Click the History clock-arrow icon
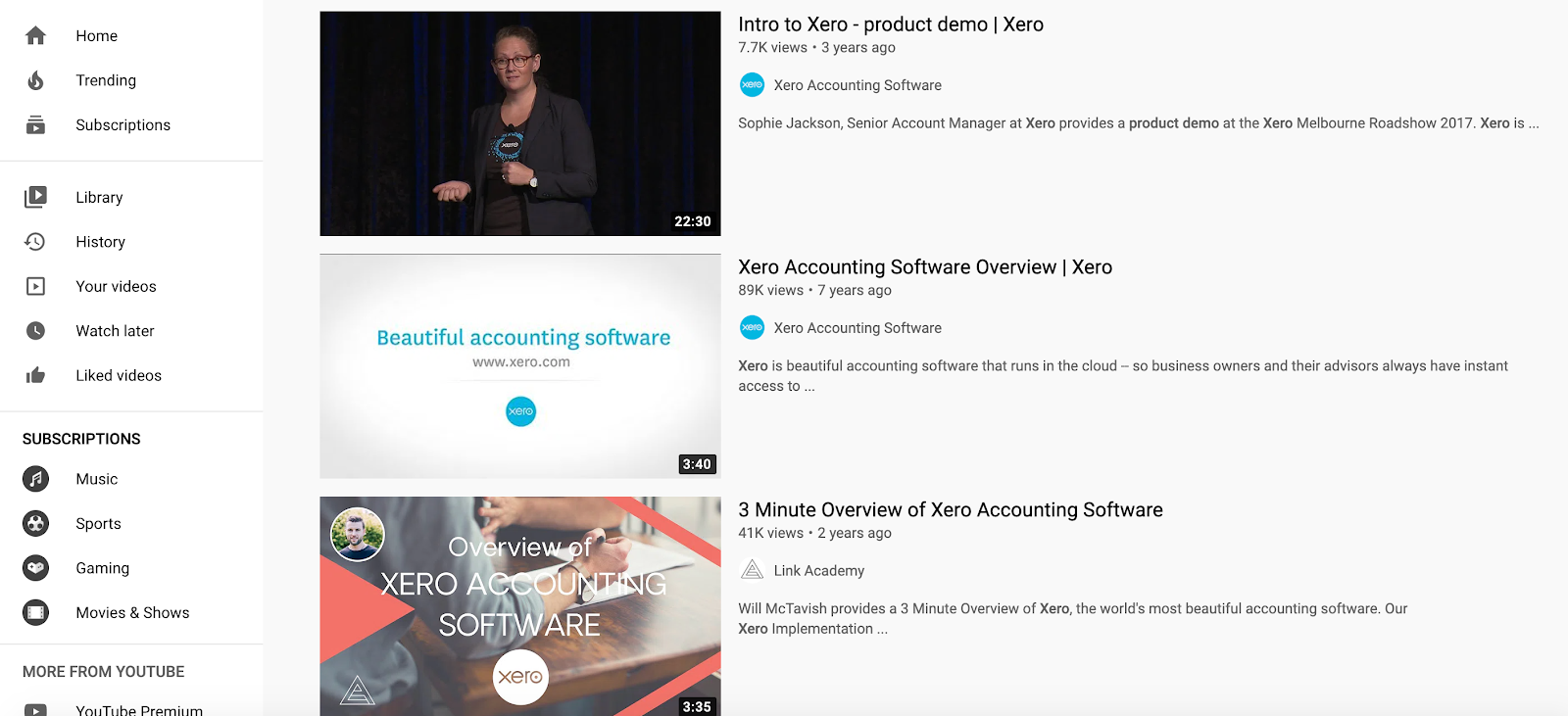The image size is (1568, 716). (x=35, y=241)
